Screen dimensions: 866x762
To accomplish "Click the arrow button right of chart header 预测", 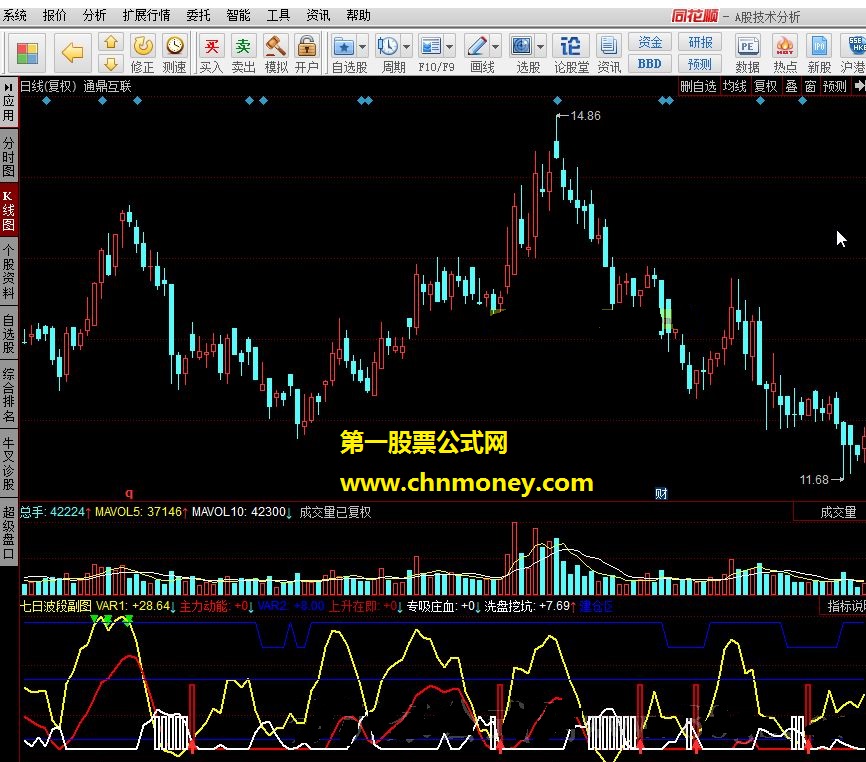I will [859, 86].
